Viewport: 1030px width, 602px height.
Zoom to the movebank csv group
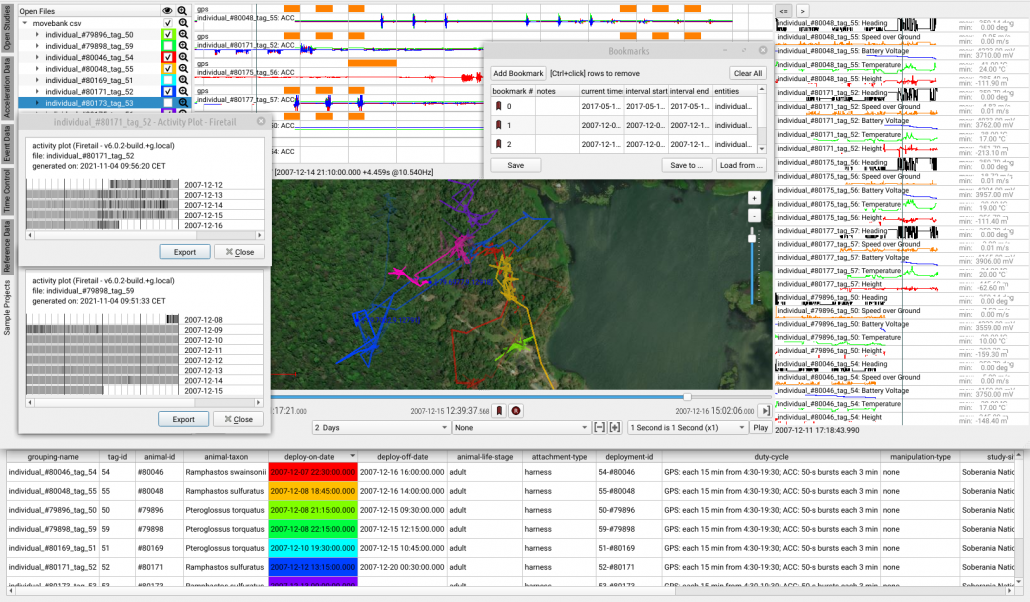(x=183, y=23)
